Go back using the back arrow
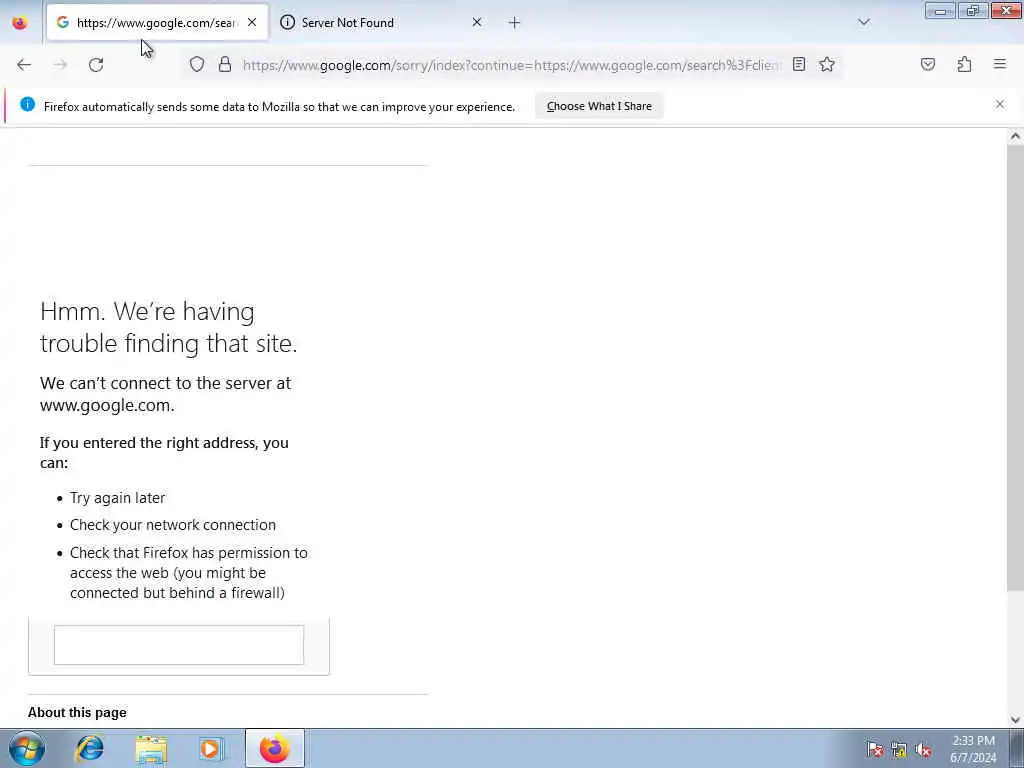The image size is (1024, 768). tap(24, 65)
